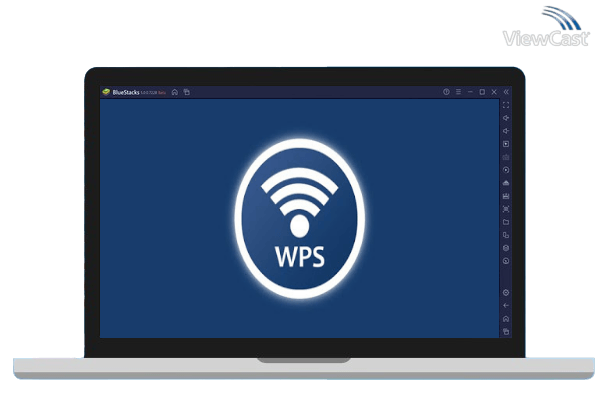Open the BlueStacks help question-mark icon

446,92
